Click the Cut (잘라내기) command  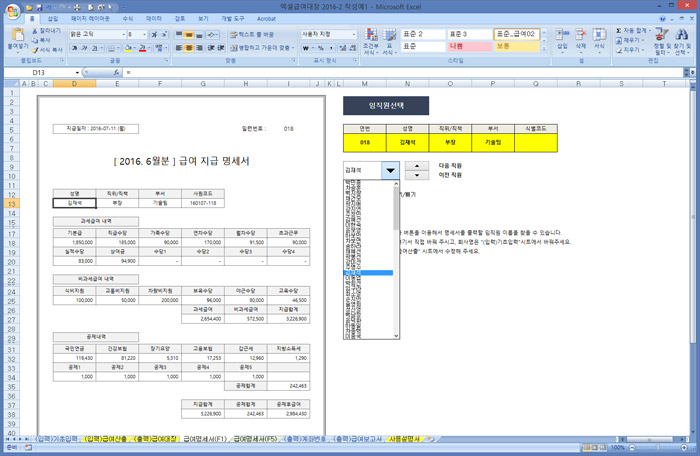point(46,30)
